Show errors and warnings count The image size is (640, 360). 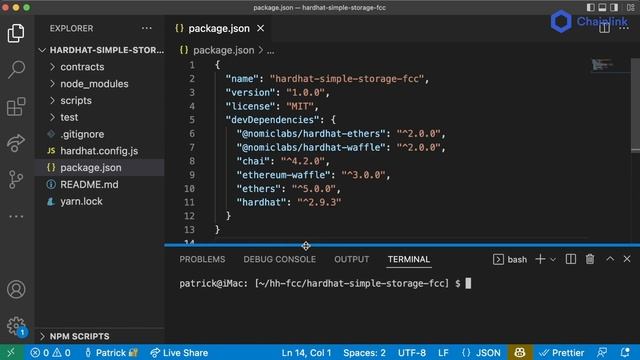[x=50, y=353]
